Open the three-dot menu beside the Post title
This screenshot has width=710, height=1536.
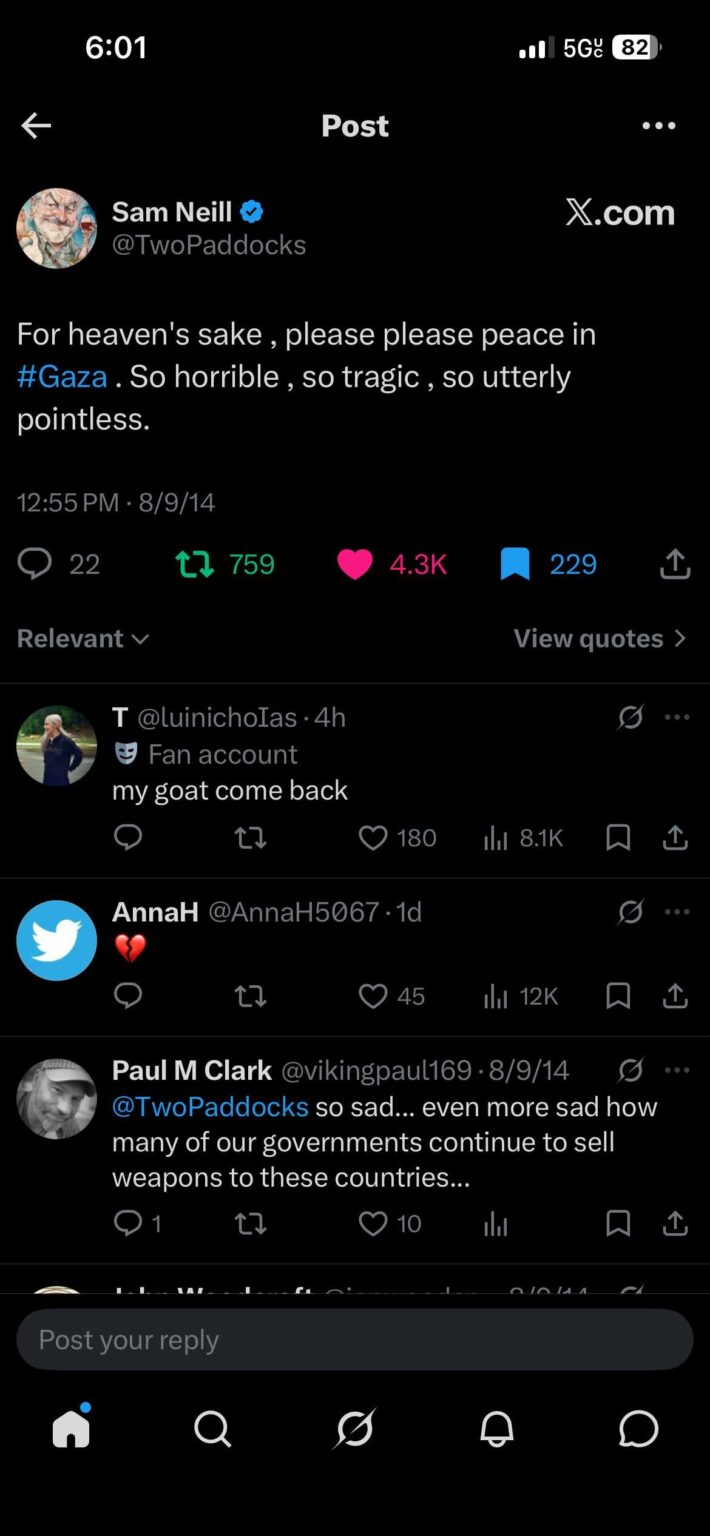[659, 125]
